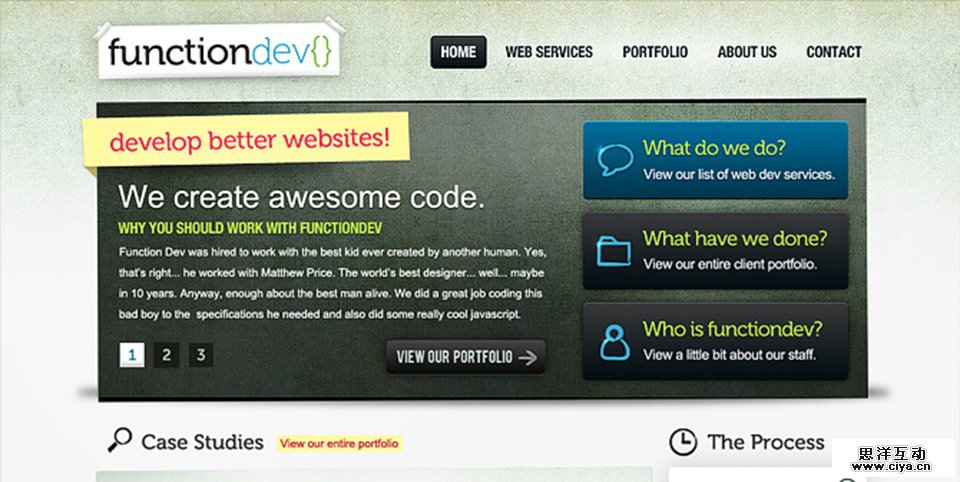
Task: Open the What have we done? panel
Action: (715, 250)
